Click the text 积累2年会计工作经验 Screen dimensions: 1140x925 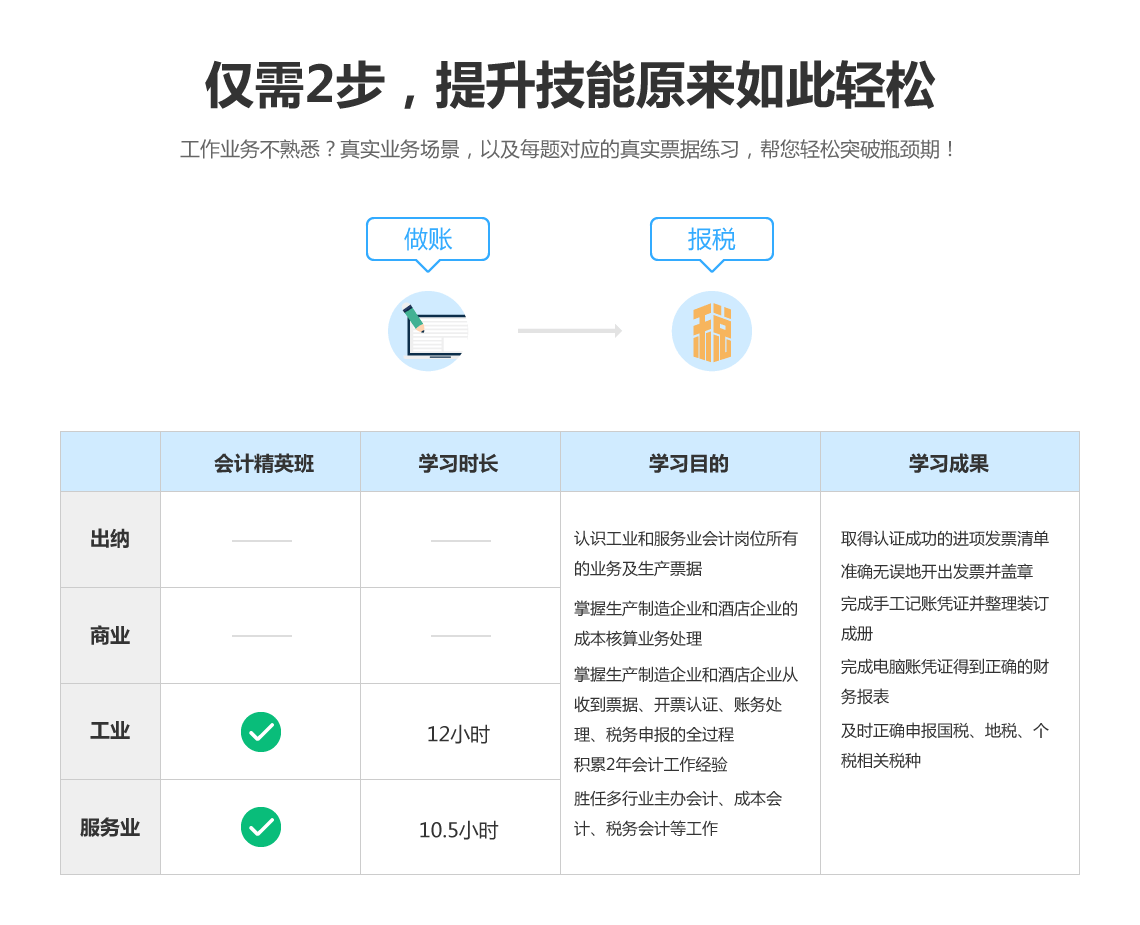(651, 765)
